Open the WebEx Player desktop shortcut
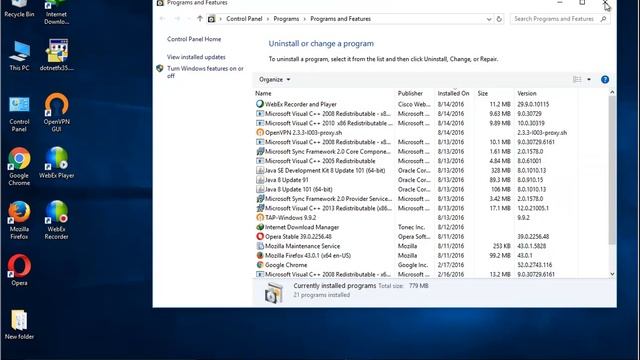This screenshot has width=640, height=360. pyautogui.click(x=57, y=163)
